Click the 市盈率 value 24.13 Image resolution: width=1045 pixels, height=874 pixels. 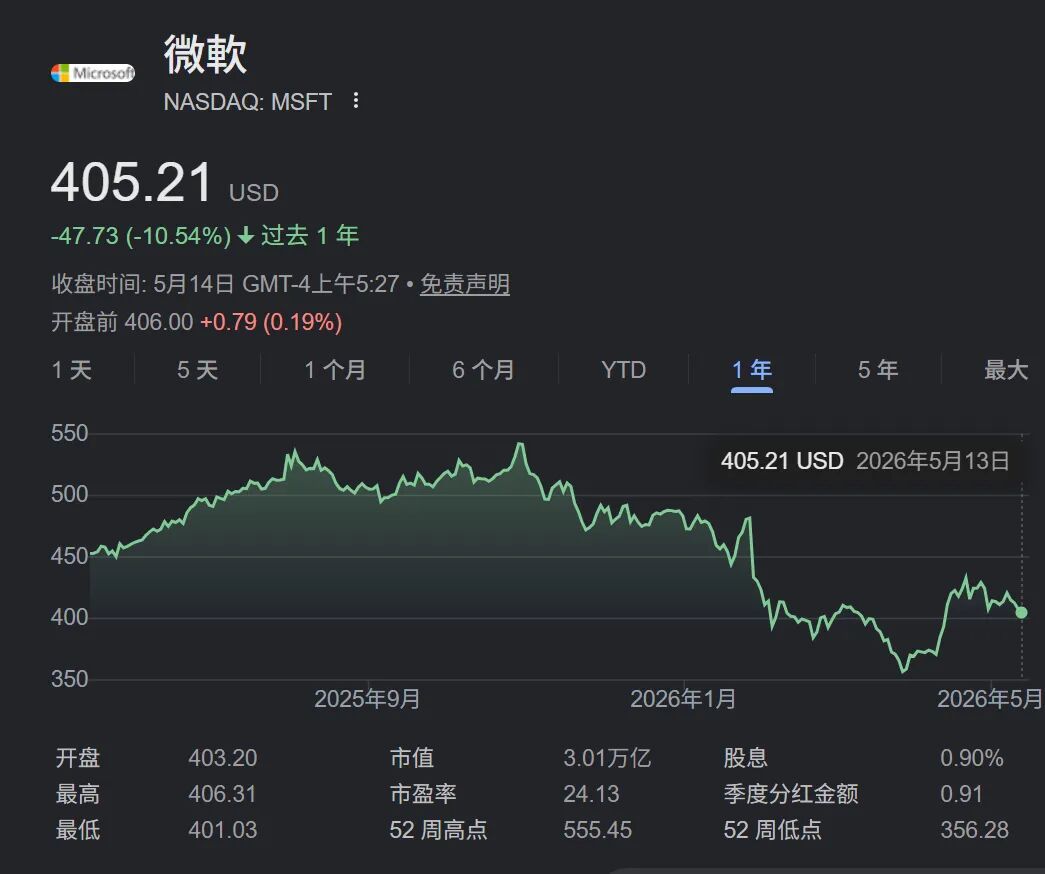click(591, 794)
